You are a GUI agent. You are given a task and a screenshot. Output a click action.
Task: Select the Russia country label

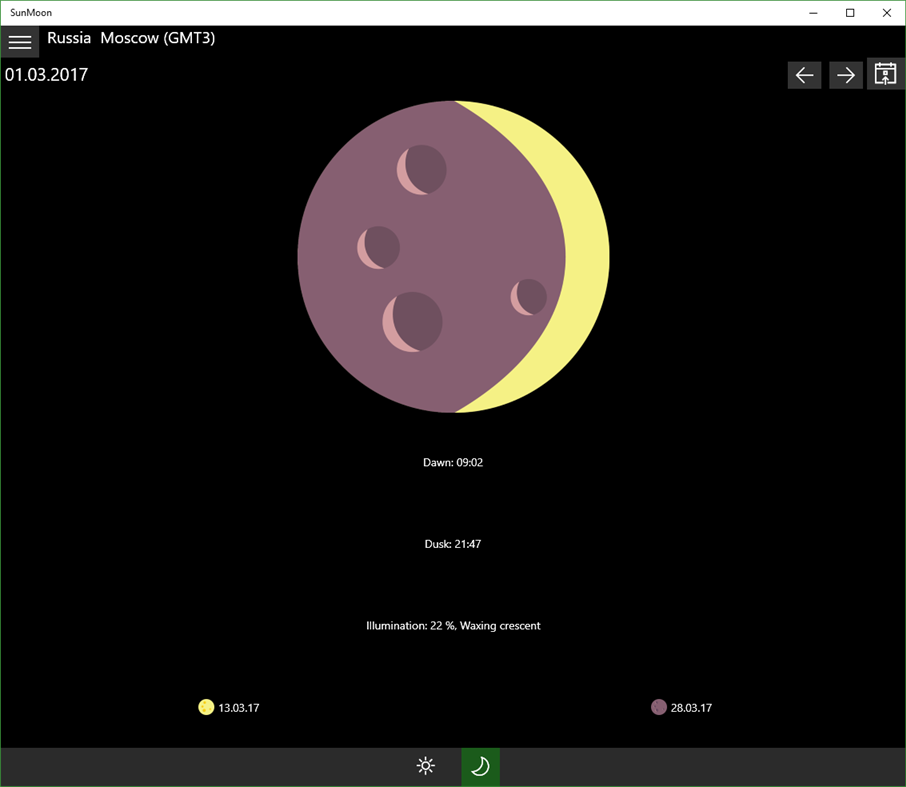68,37
